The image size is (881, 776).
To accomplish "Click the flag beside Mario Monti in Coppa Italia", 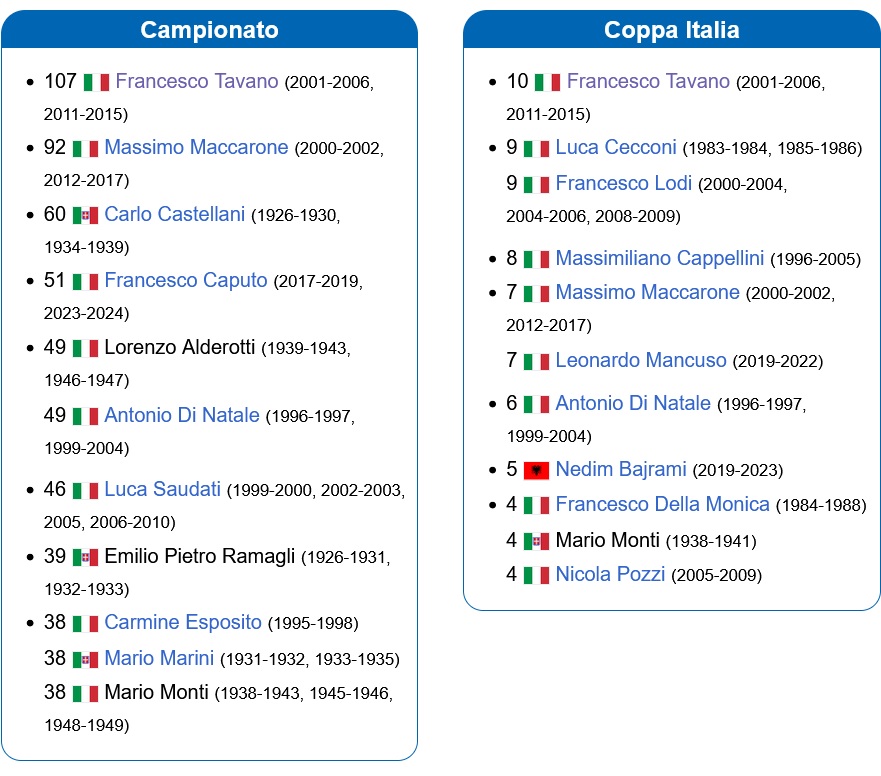I will pyautogui.click(x=536, y=542).
